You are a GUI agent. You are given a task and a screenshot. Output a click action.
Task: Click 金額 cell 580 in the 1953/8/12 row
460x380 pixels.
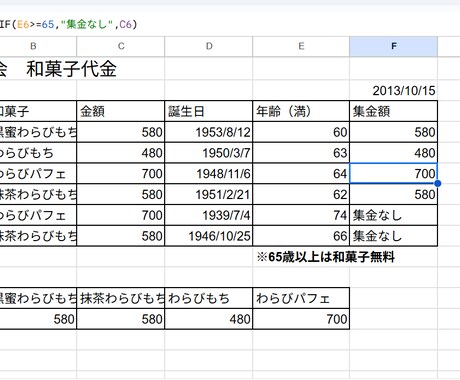coord(121,132)
